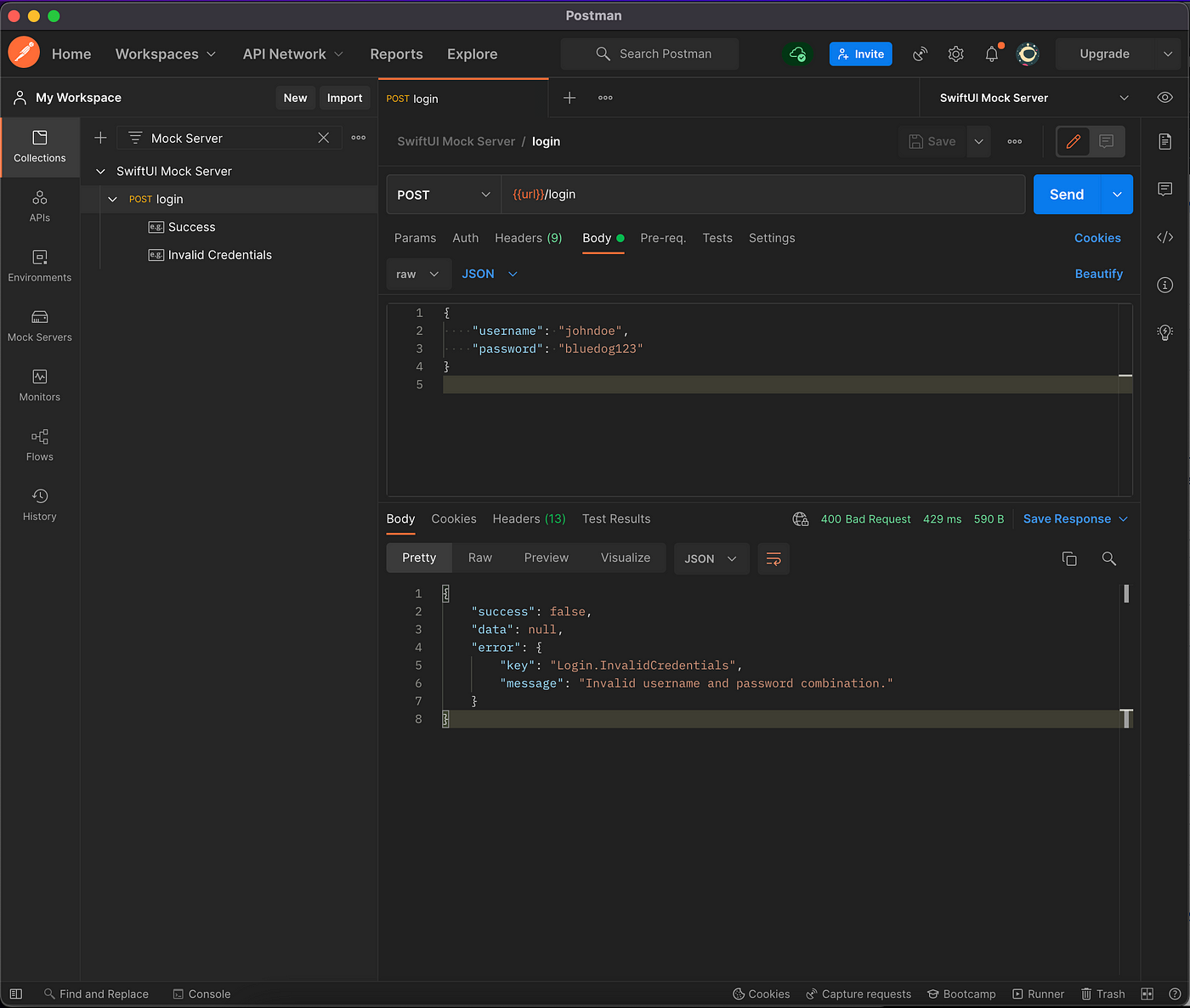The image size is (1190, 1008).
Task: Open Documentation icon in right sidebar
Action: click(1165, 141)
